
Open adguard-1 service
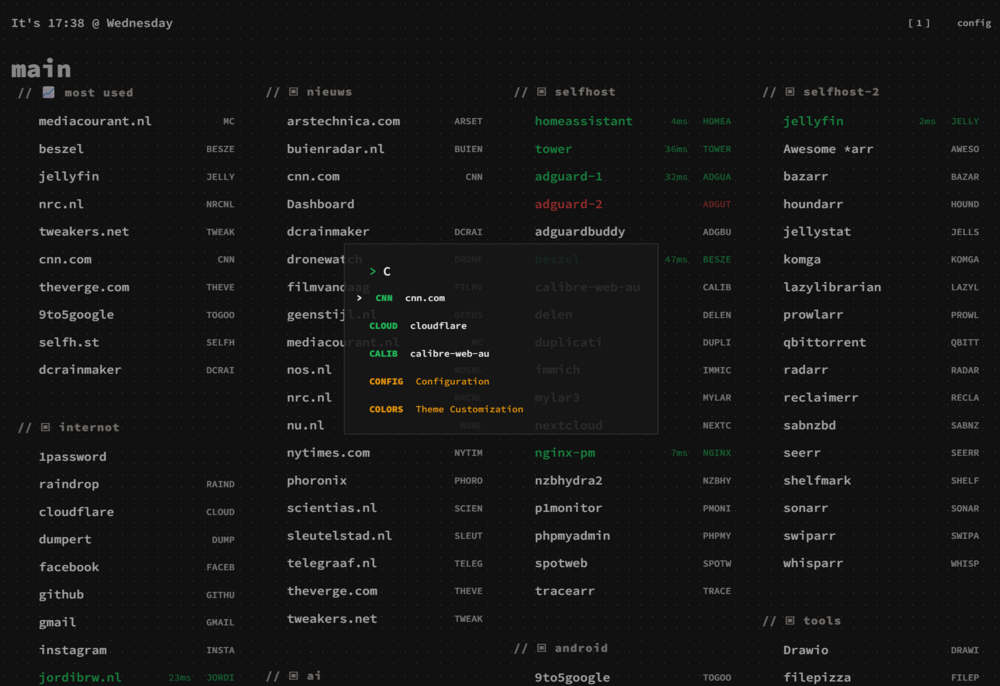(568, 176)
